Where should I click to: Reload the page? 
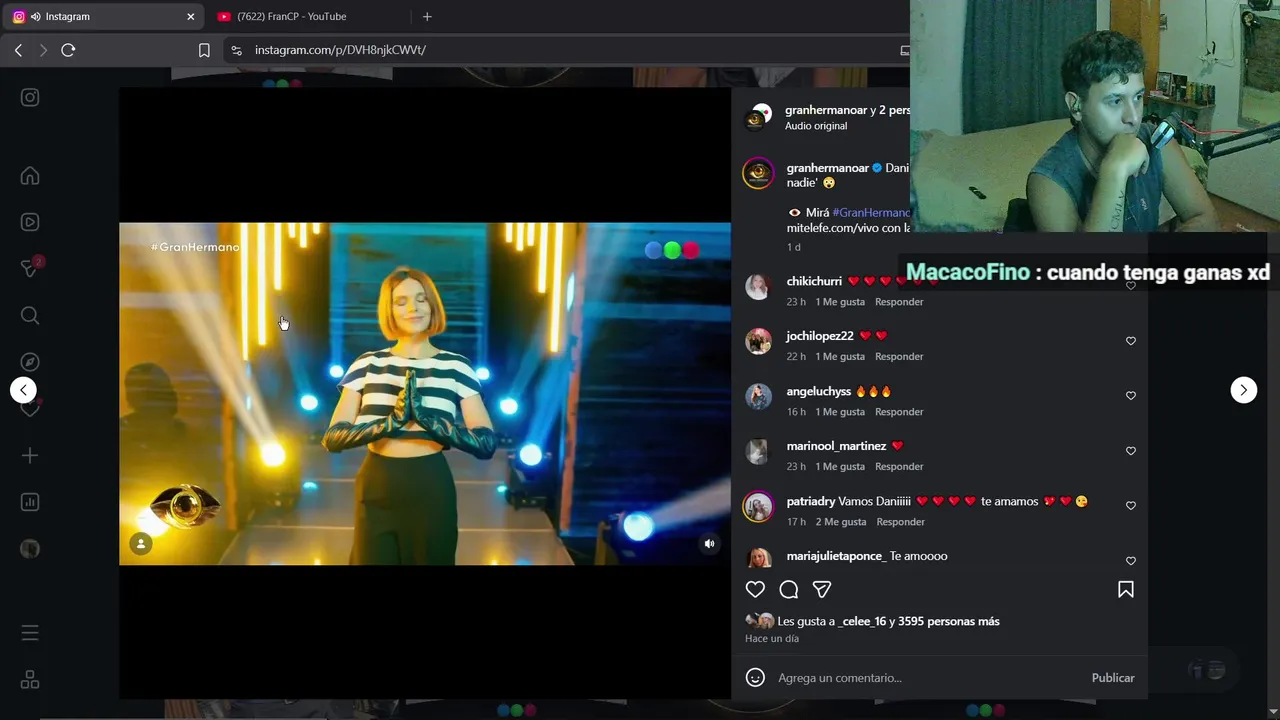pos(68,50)
